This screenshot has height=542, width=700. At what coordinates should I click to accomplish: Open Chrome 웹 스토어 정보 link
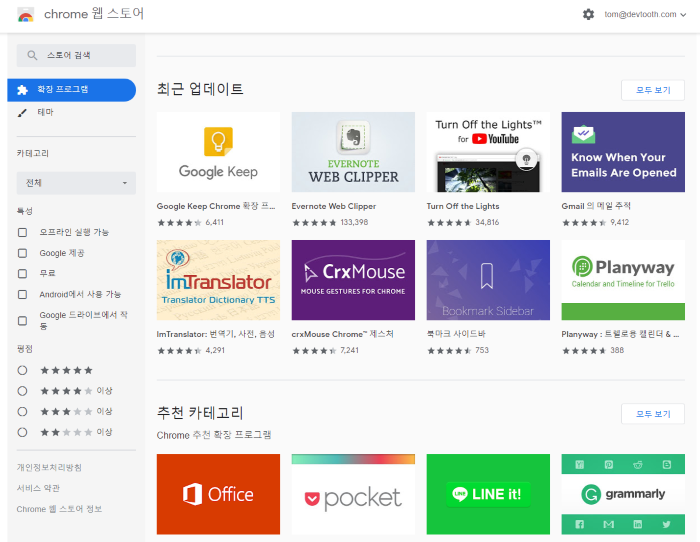59,509
